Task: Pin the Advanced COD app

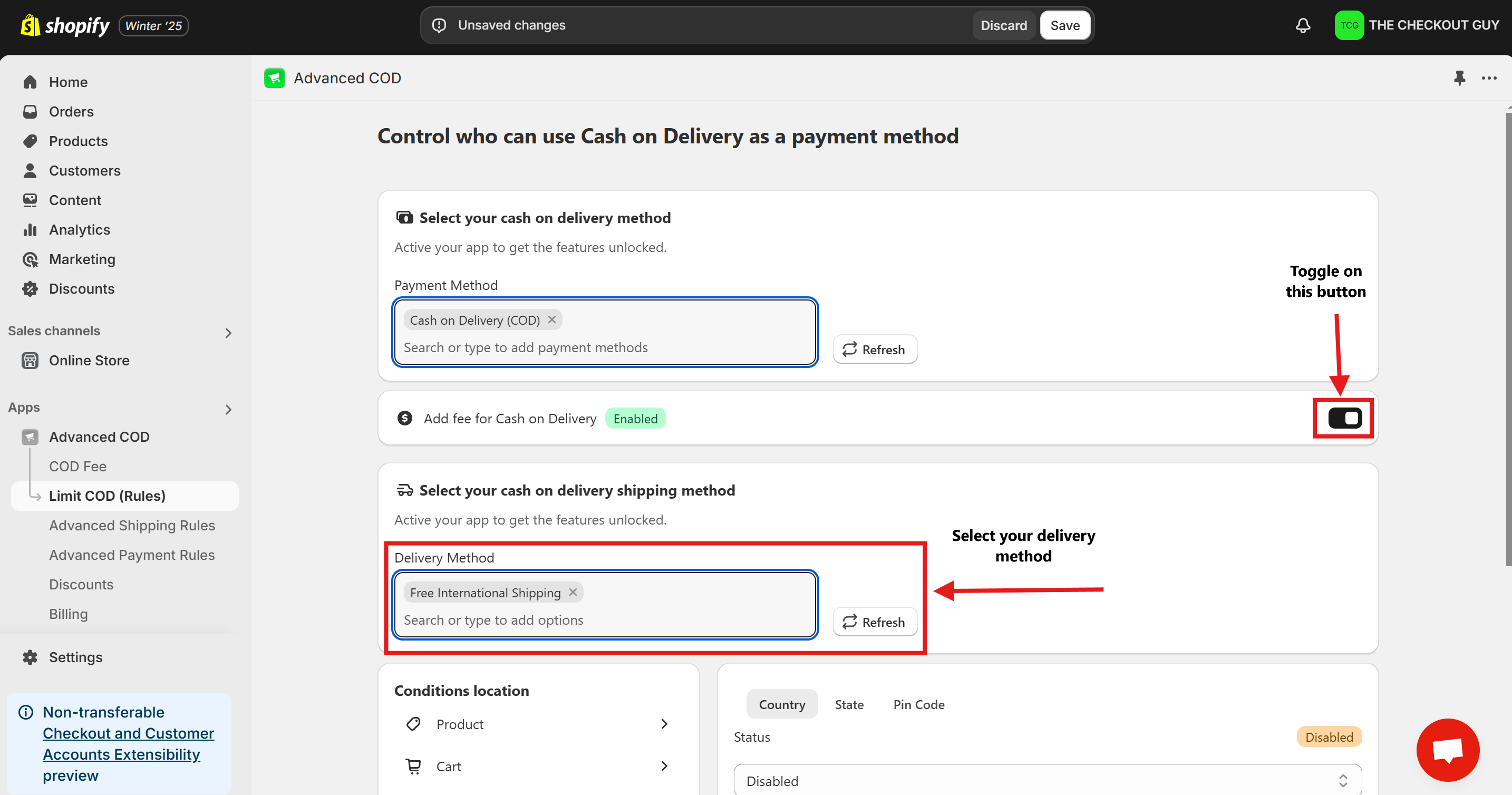Action: (1459, 78)
